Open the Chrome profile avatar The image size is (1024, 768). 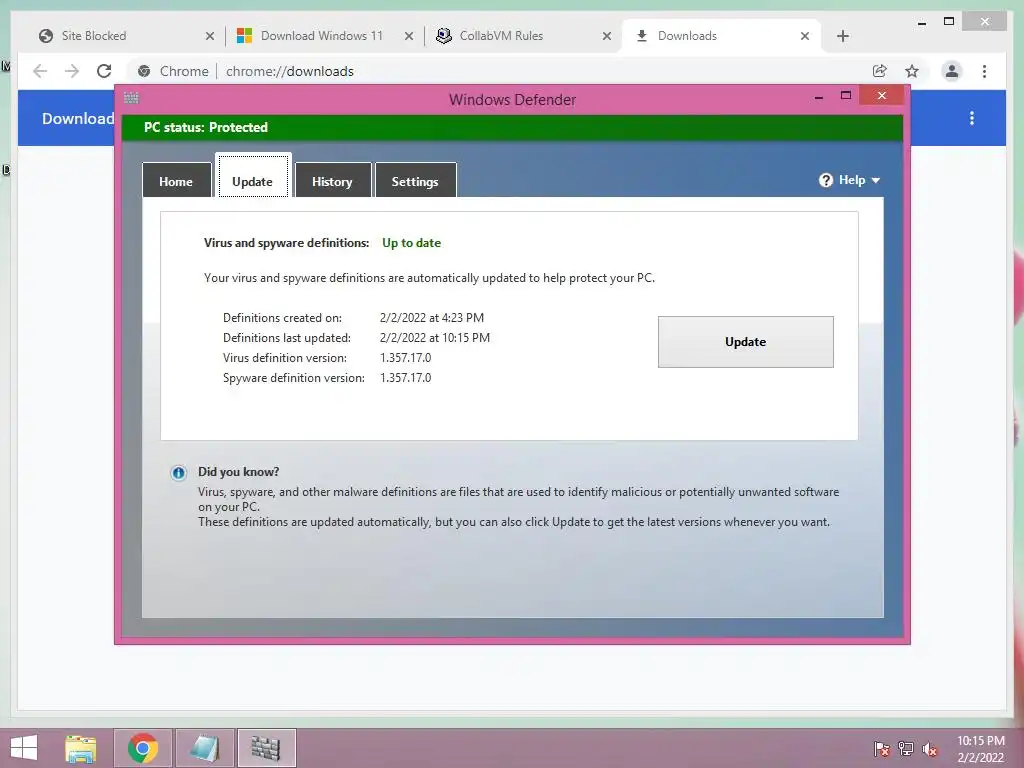click(x=952, y=71)
